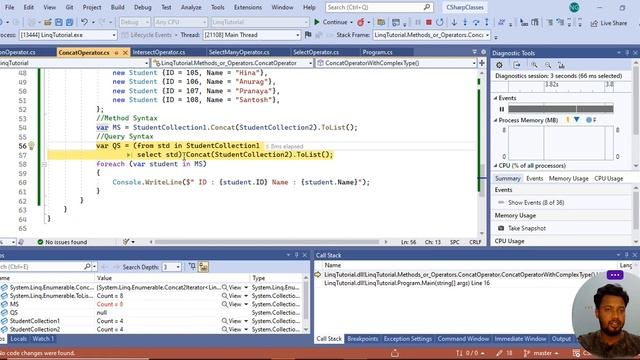The image size is (640, 360).
Task: Open the Stack Frame dropdown
Action: [431, 35]
